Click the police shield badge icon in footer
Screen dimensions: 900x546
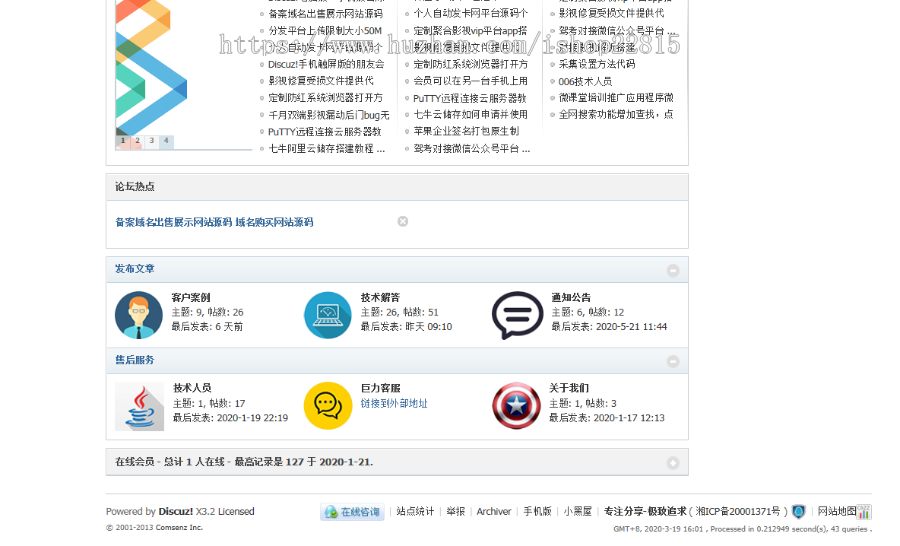pos(798,511)
